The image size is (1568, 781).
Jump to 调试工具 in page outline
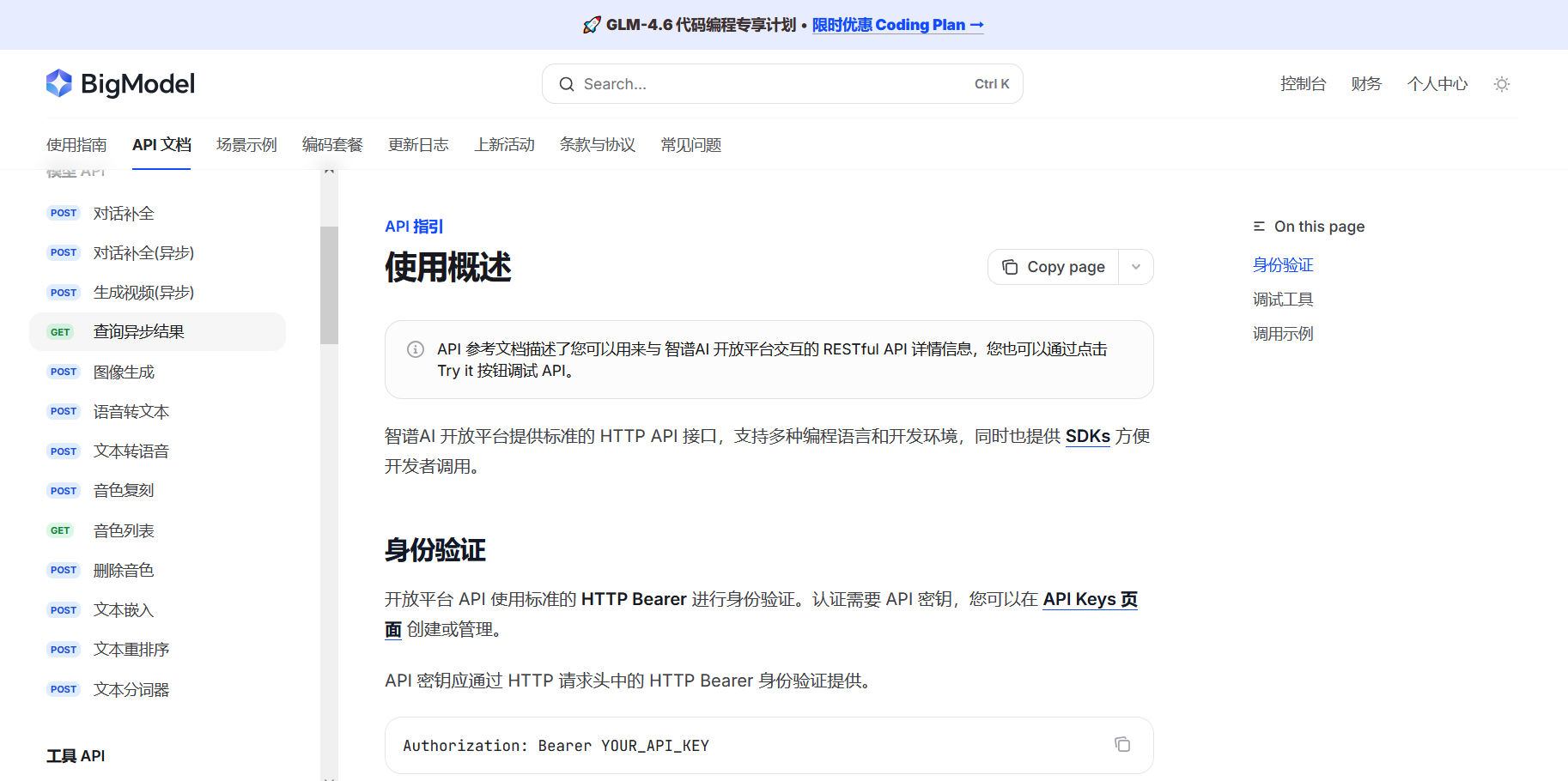click(1283, 300)
